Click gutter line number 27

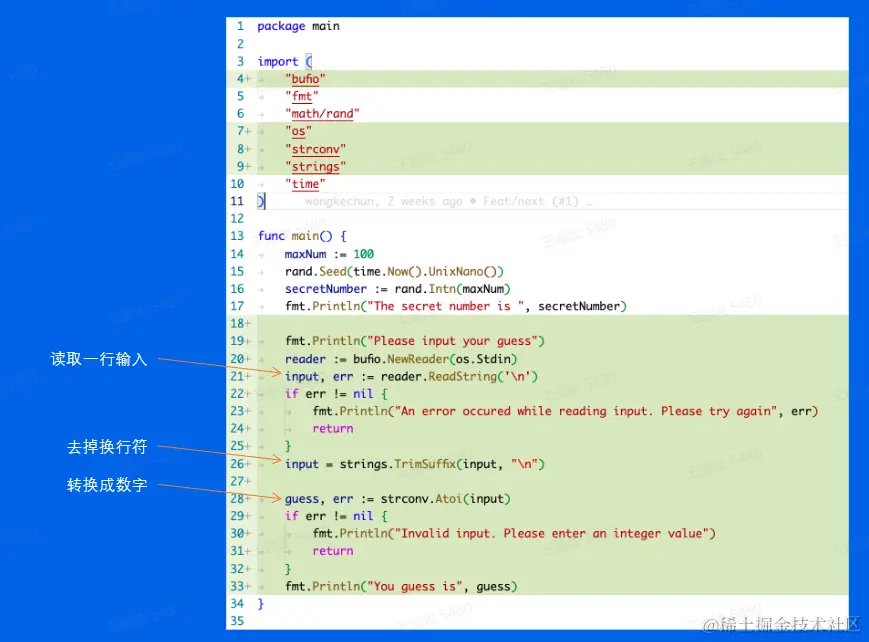(237, 481)
